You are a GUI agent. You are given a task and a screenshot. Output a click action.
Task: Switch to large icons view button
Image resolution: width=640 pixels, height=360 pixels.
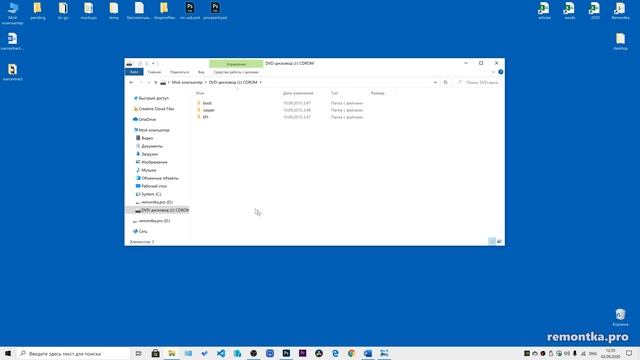pyautogui.click(x=499, y=241)
